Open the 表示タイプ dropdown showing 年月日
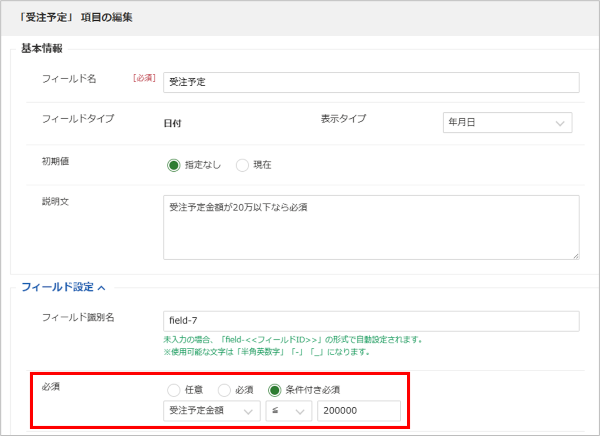The height and width of the screenshot is (436, 600). pyautogui.click(x=507, y=123)
